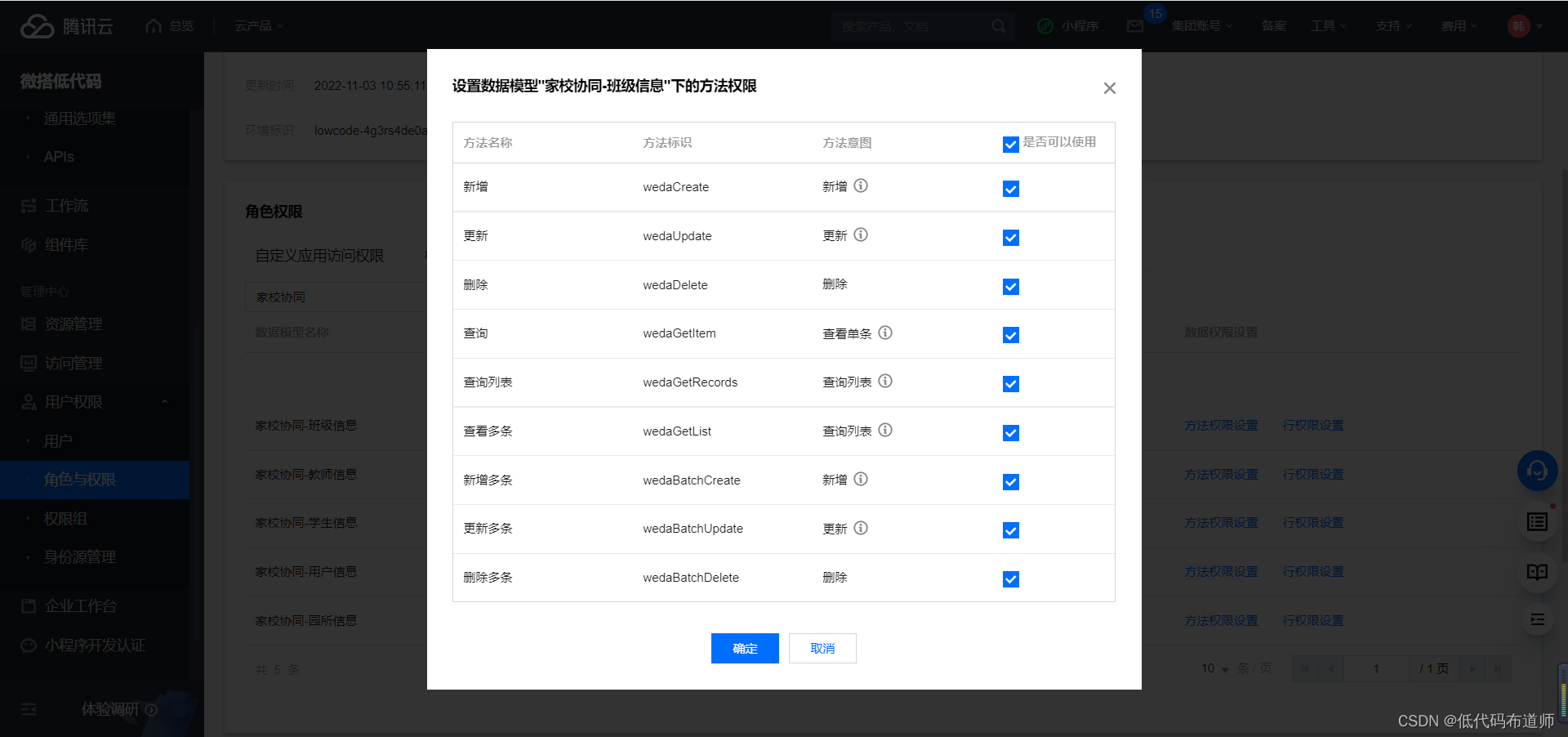Open 小程序开发认证 in the sidebar
1568x737 pixels.
(x=95, y=645)
